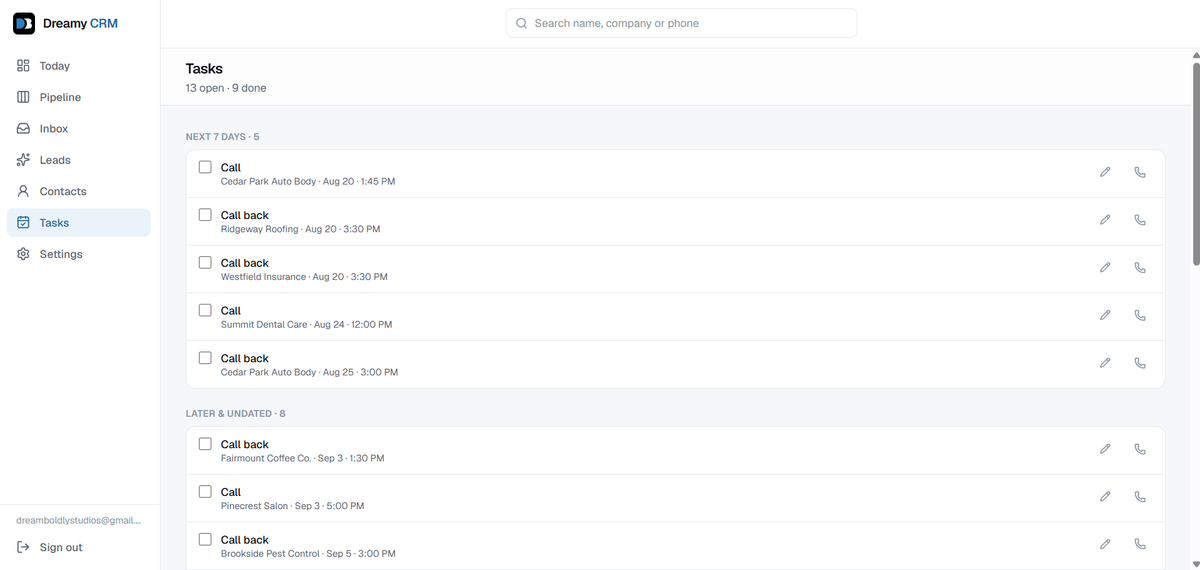
Task: Click the Today dashboard icon in sidebar
Action: click(24, 66)
